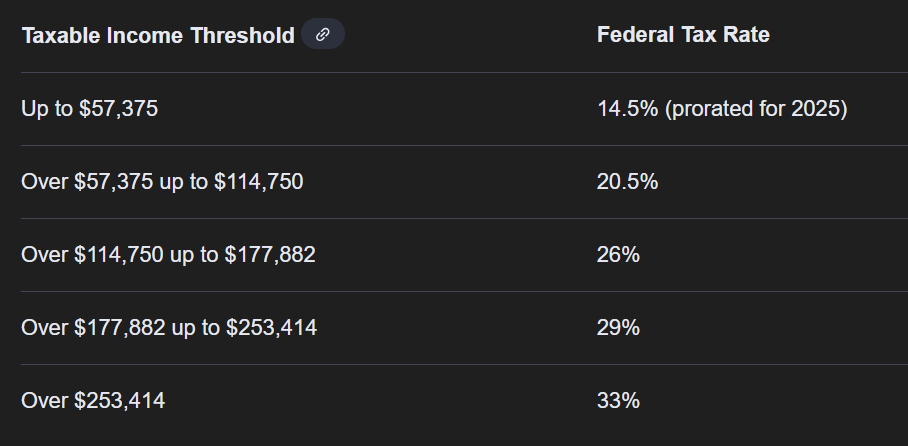Click the $114,750 upper limit in second row
Screen dimensions: 908x446
tap(258, 181)
